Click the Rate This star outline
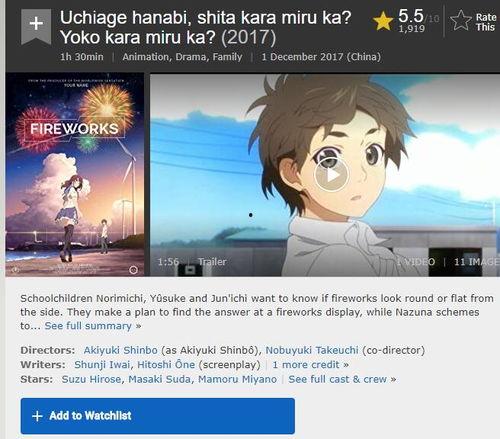Screen dimensions: 500x439 coord(461,21)
